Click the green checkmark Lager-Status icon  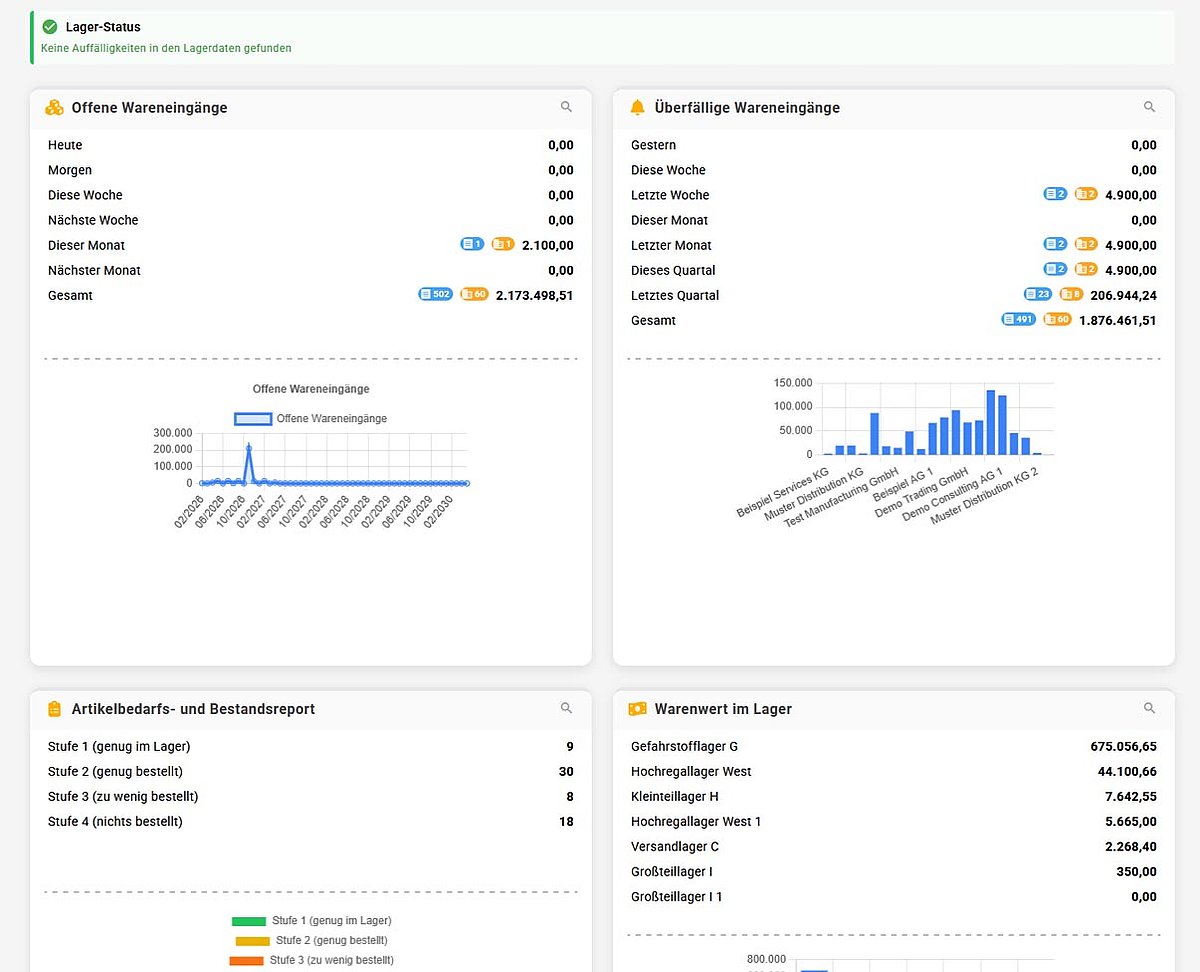(50, 27)
